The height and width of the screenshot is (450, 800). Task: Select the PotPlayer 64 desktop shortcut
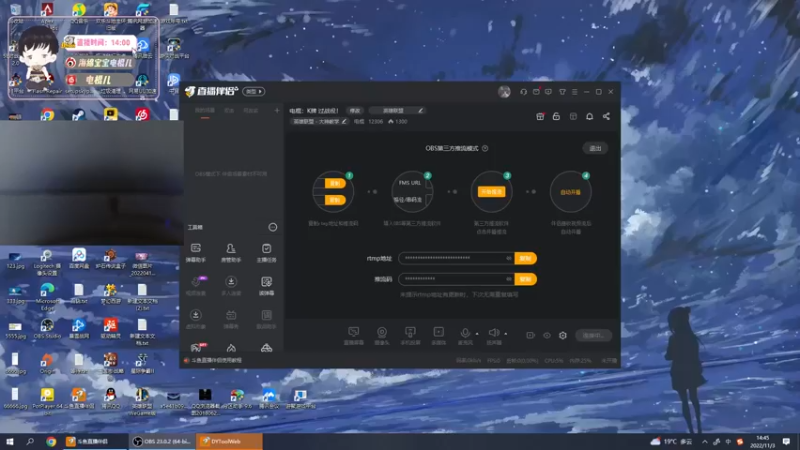click(47, 399)
